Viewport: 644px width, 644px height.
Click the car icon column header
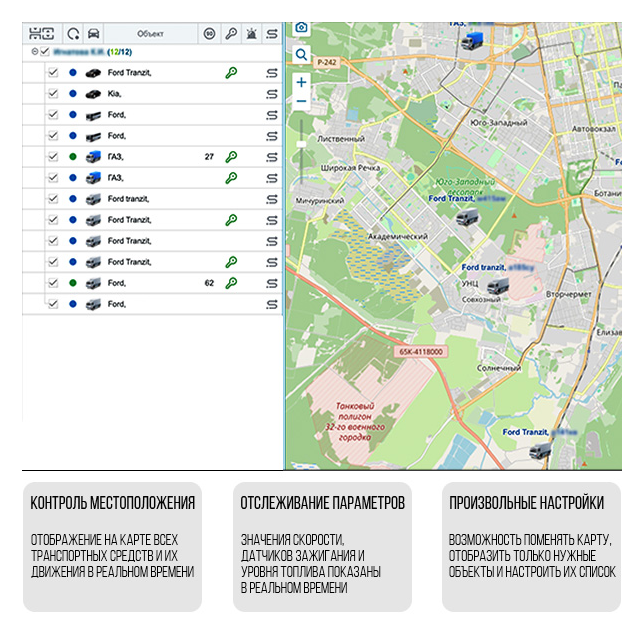(x=94, y=33)
